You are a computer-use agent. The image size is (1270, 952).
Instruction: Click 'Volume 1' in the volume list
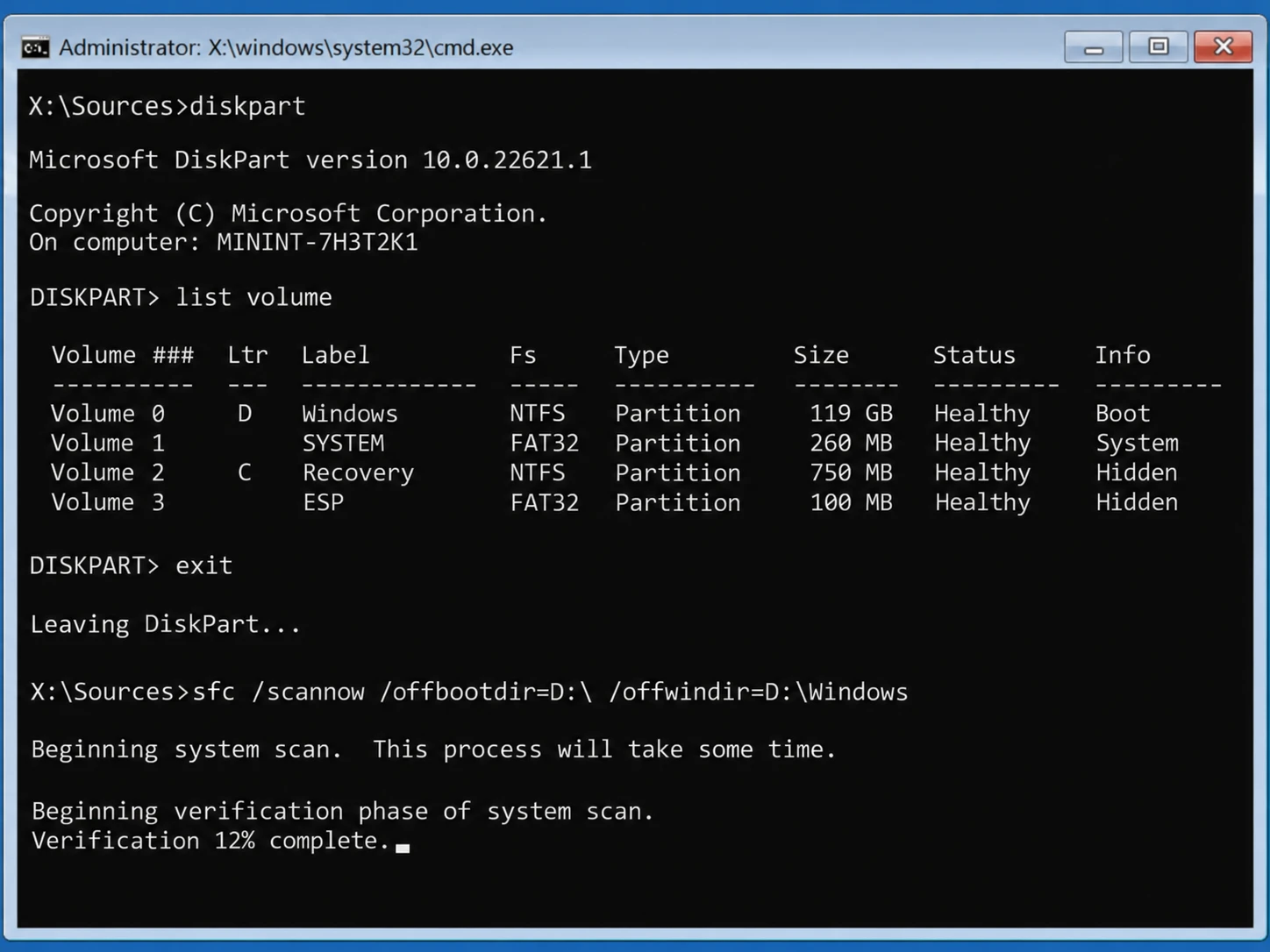coord(107,443)
